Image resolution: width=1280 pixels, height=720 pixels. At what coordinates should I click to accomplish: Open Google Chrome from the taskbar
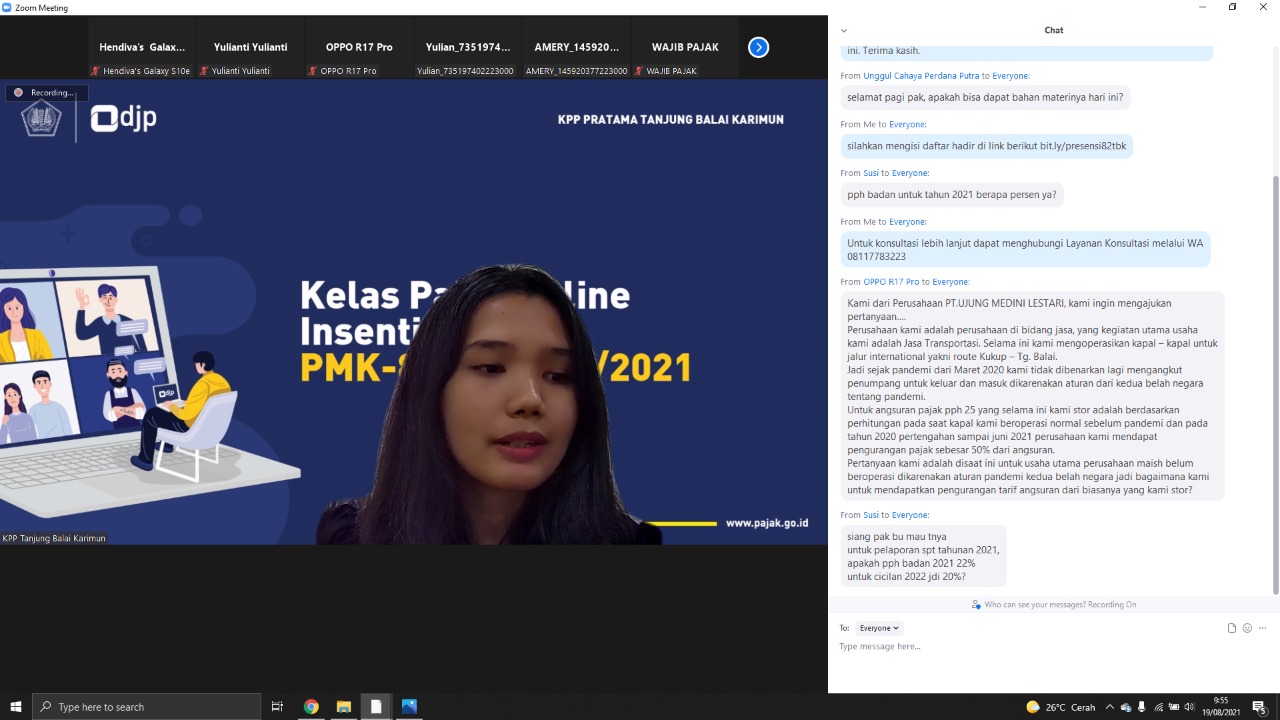coord(311,707)
